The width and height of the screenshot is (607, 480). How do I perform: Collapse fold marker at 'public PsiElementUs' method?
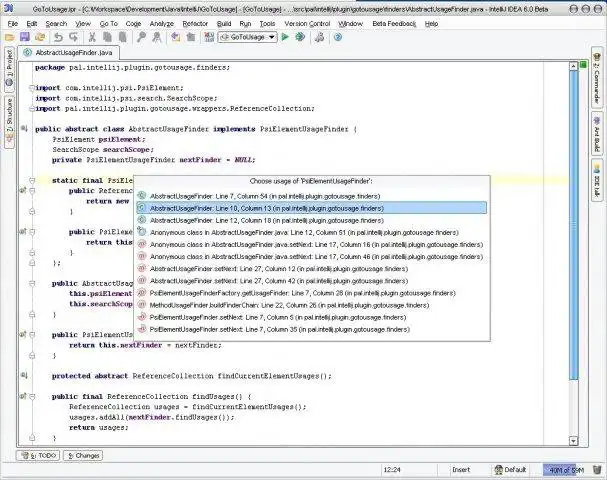(32, 334)
